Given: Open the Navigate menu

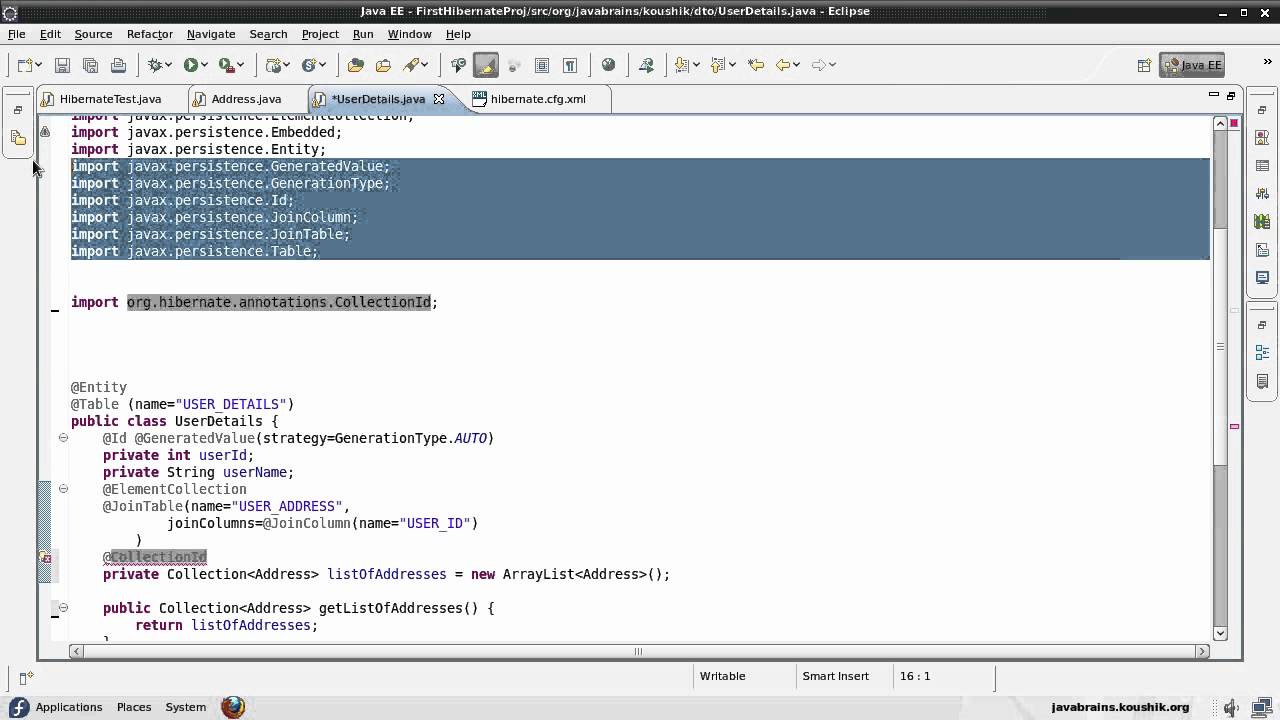Looking at the screenshot, I should (211, 34).
